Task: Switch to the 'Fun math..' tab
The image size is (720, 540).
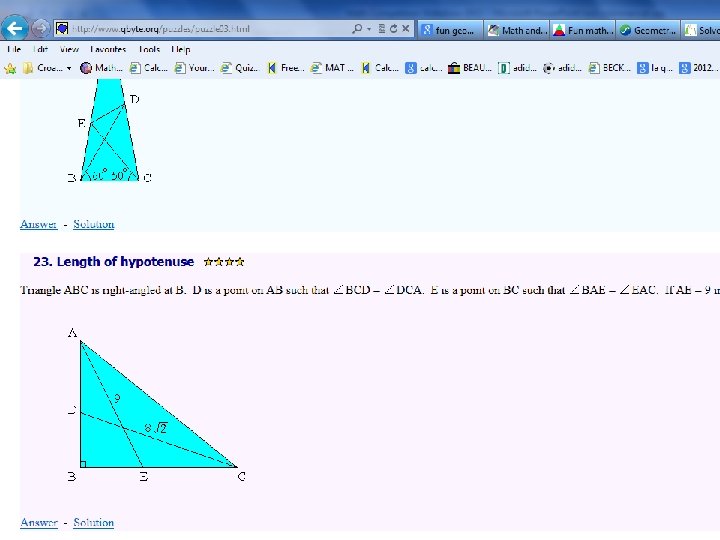Action: coord(582,30)
